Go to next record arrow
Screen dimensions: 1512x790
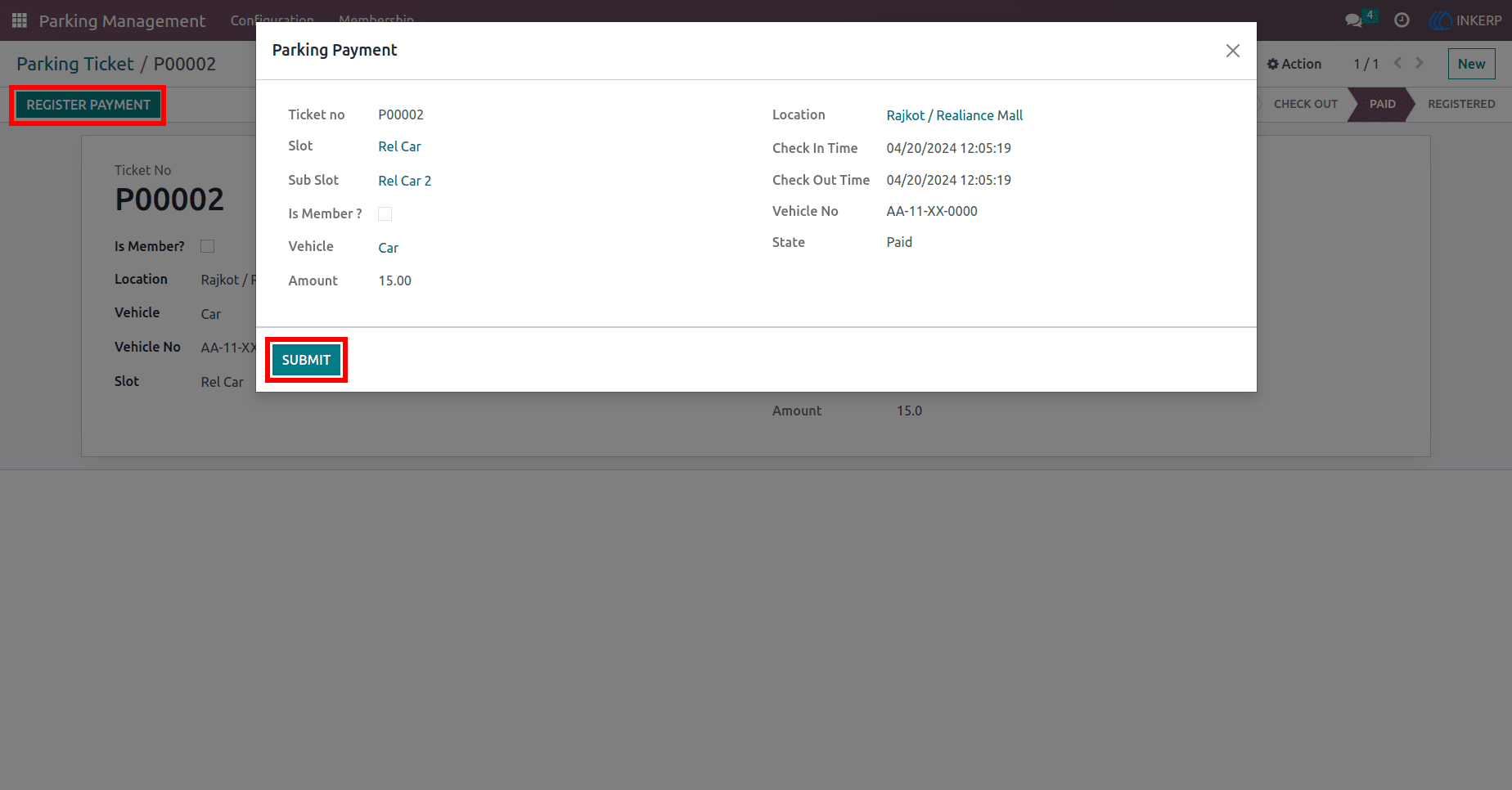(x=1420, y=63)
